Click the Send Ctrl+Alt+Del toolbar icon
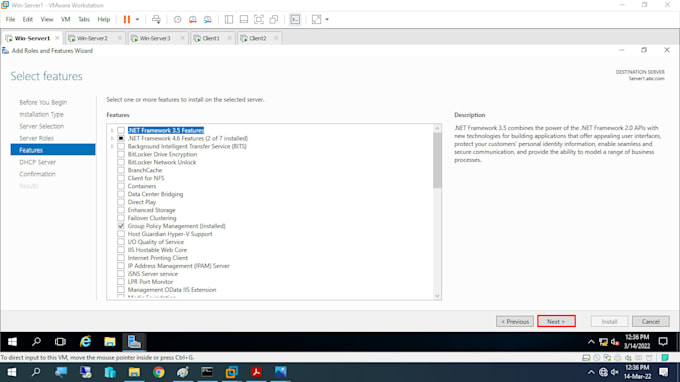680x382 pixels. pos(156,20)
